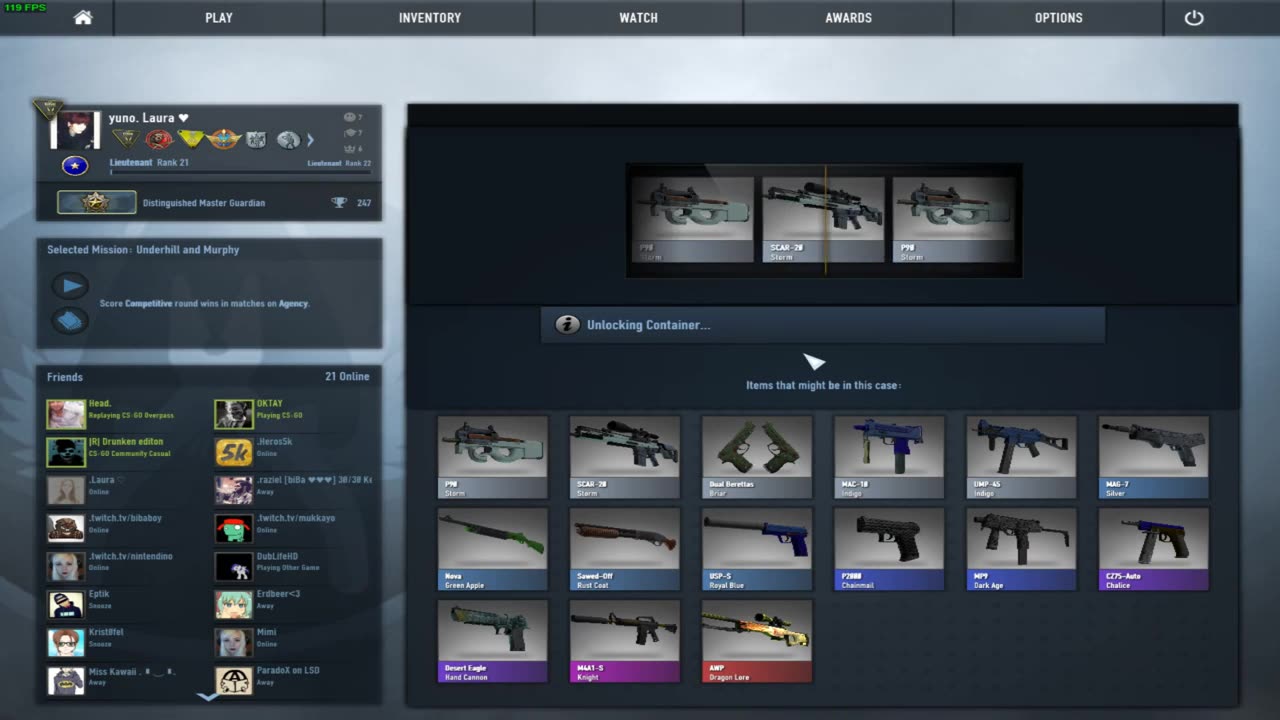1280x720 pixels.
Task: Click the Unlocking Container status bar
Action: [x=823, y=325]
